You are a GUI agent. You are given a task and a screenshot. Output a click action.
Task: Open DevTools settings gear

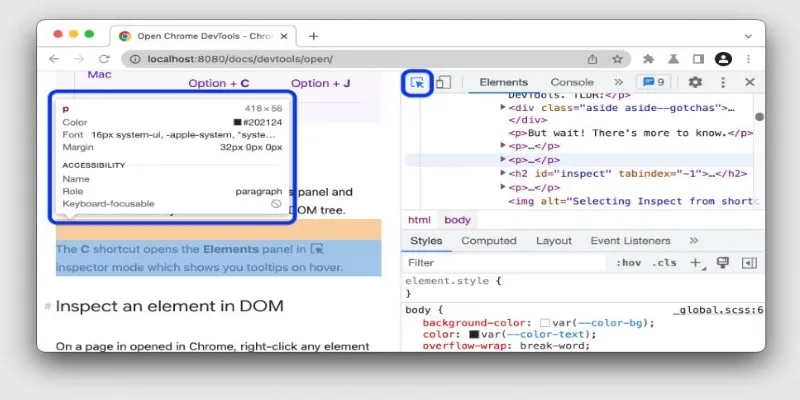point(695,82)
